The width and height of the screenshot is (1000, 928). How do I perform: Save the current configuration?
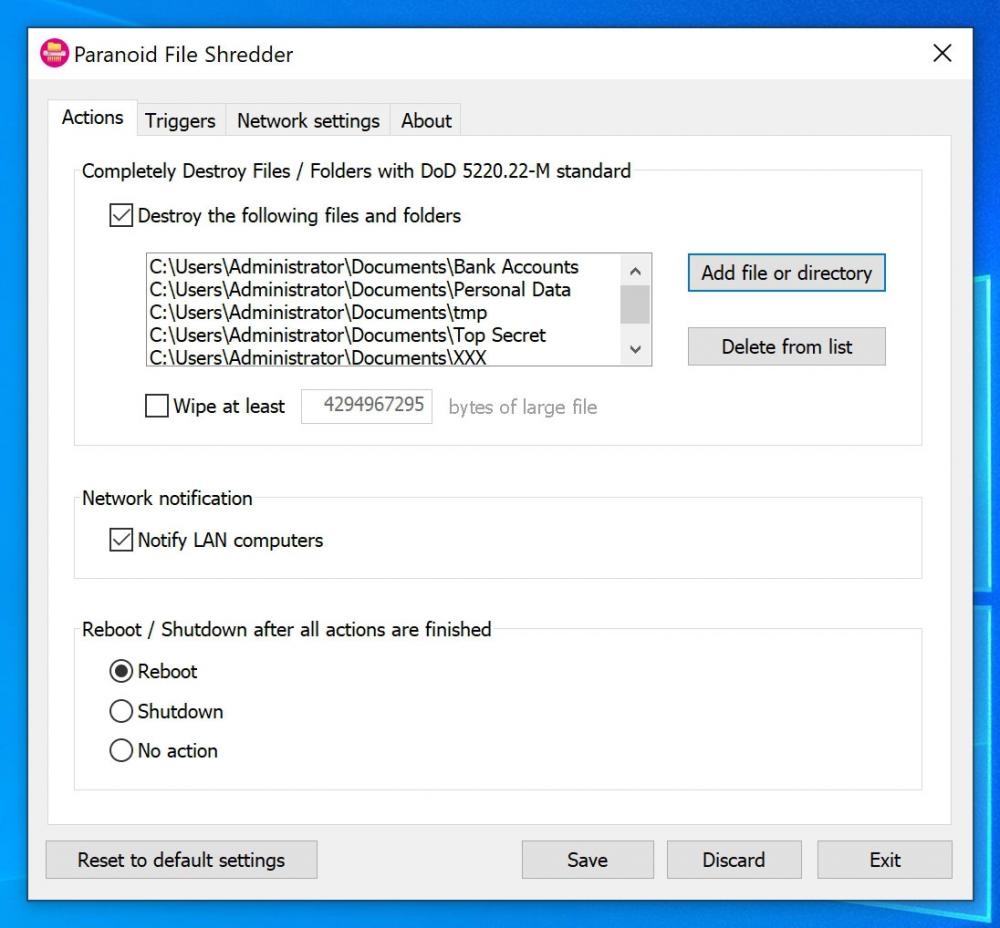point(587,859)
